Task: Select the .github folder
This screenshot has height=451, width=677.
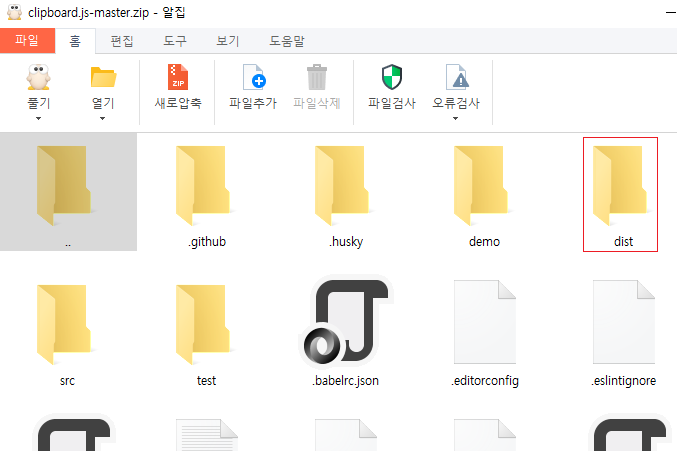Action: pos(203,186)
